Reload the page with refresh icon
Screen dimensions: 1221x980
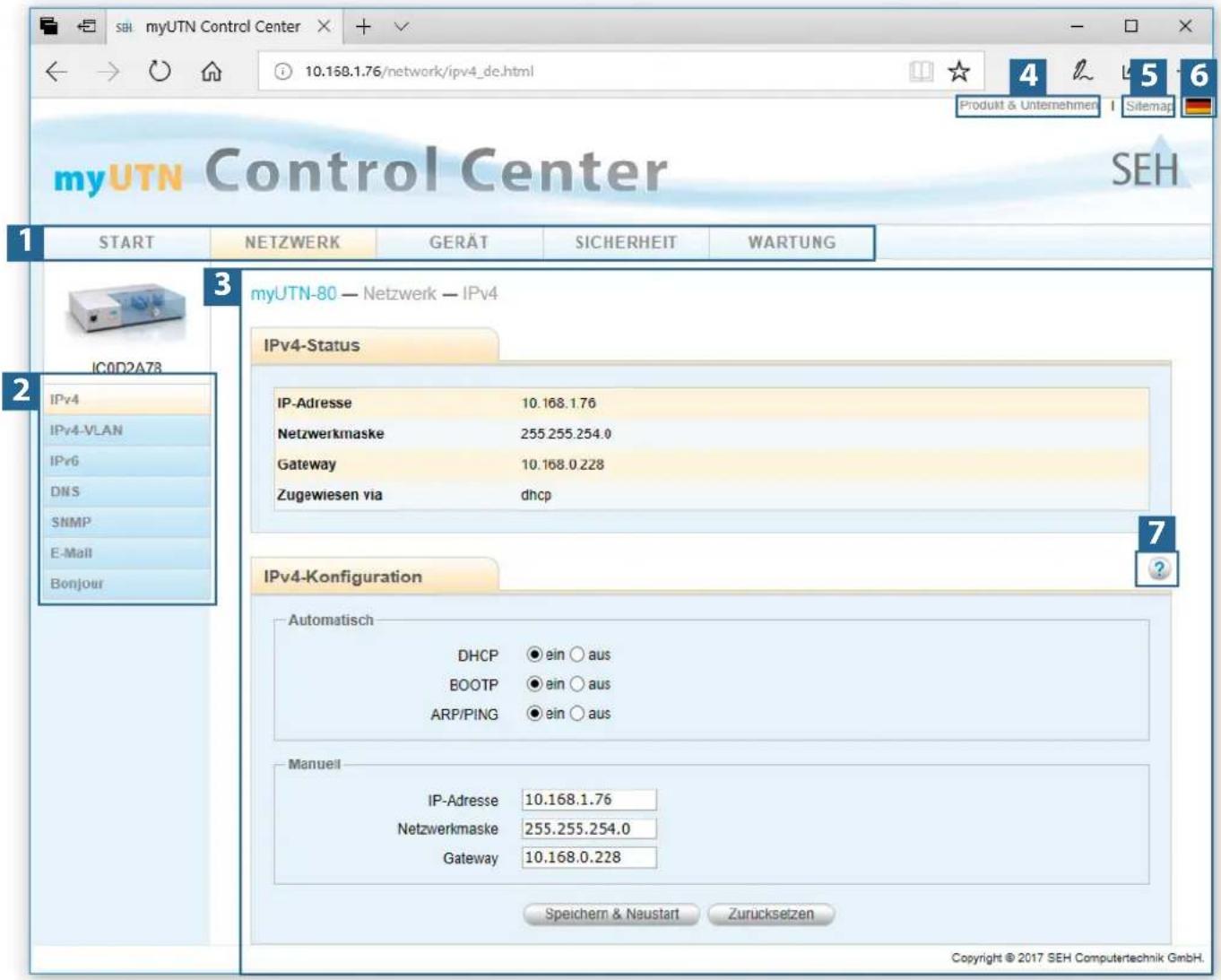160,71
